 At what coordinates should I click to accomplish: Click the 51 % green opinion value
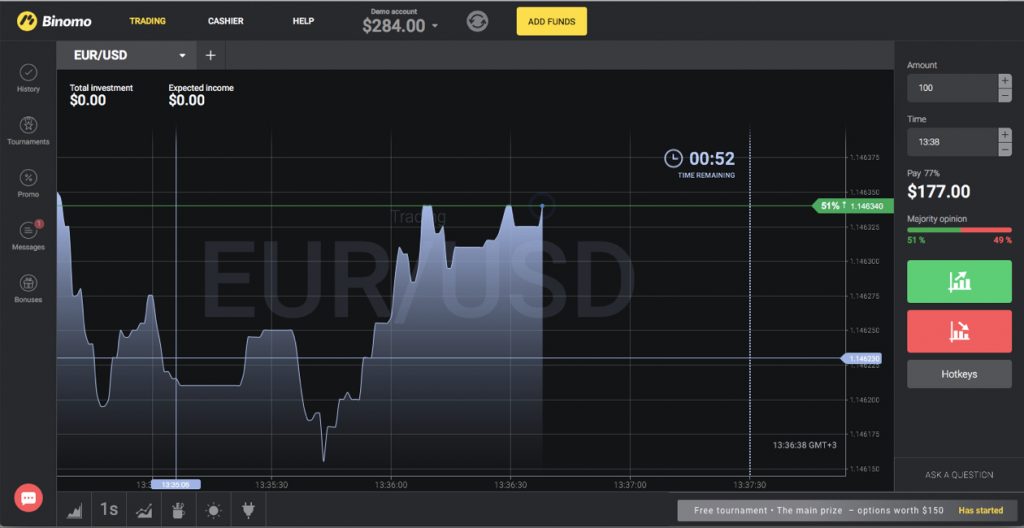pyautogui.click(x=916, y=240)
